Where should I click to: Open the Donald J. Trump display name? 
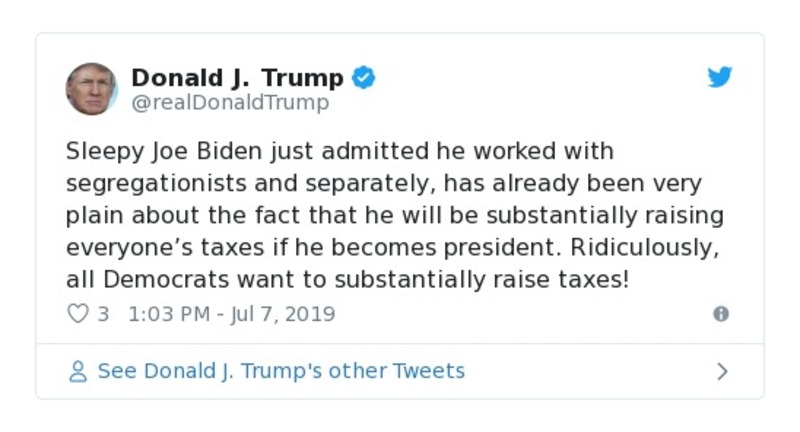237,78
